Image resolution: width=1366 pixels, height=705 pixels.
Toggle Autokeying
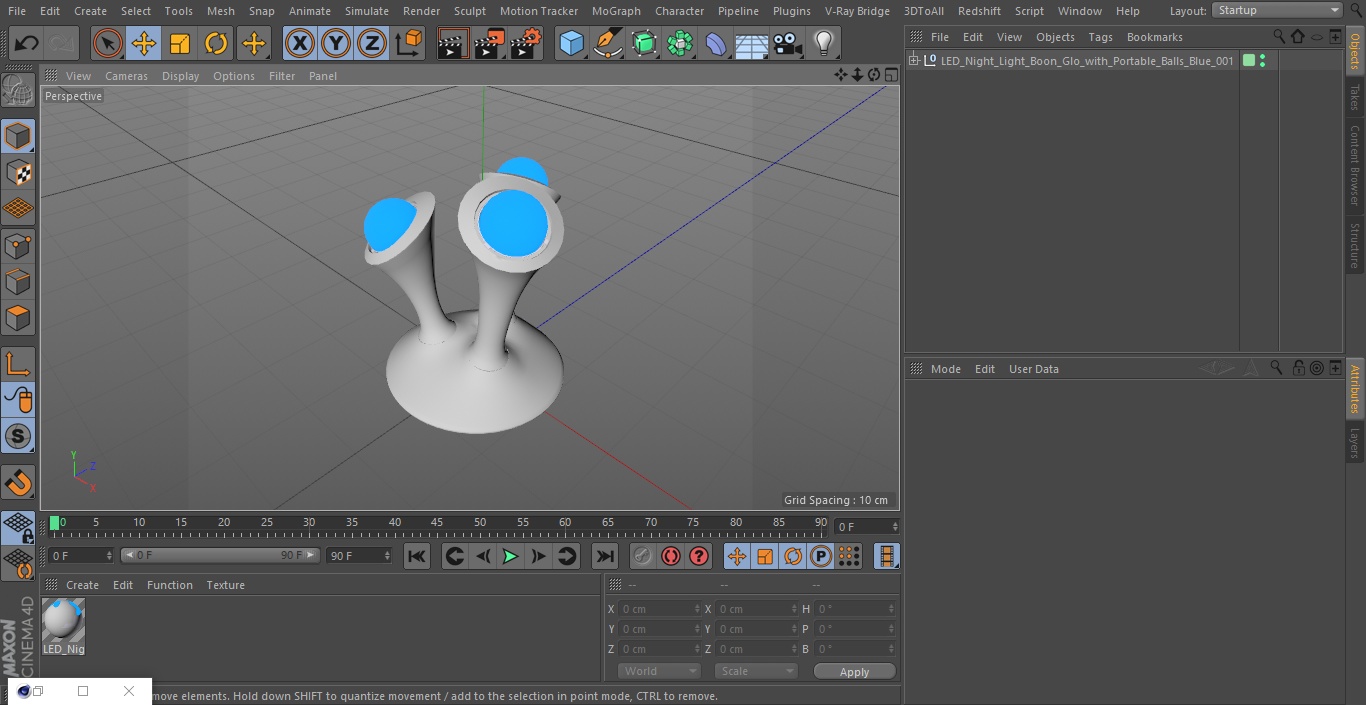pos(671,556)
